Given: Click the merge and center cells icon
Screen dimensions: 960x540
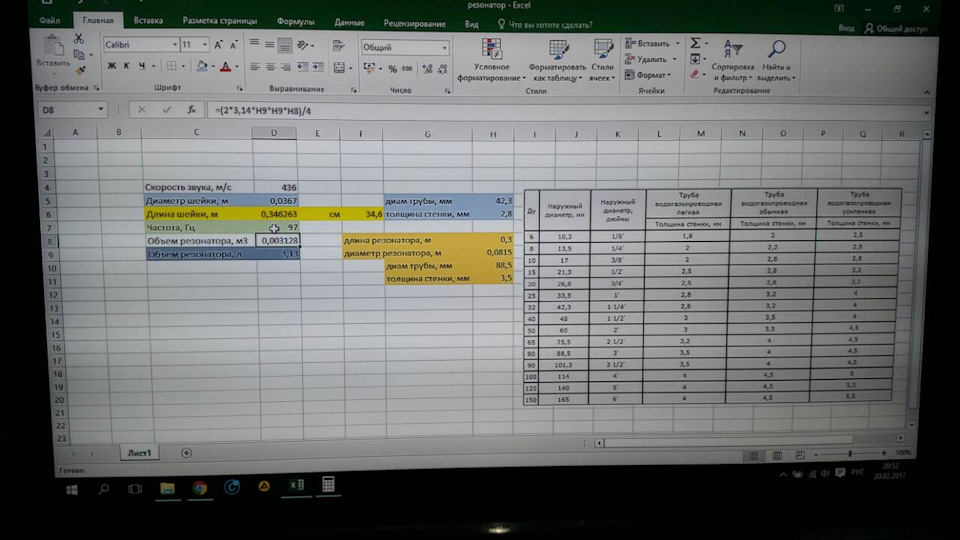Looking at the screenshot, I should click(x=339, y=68).
